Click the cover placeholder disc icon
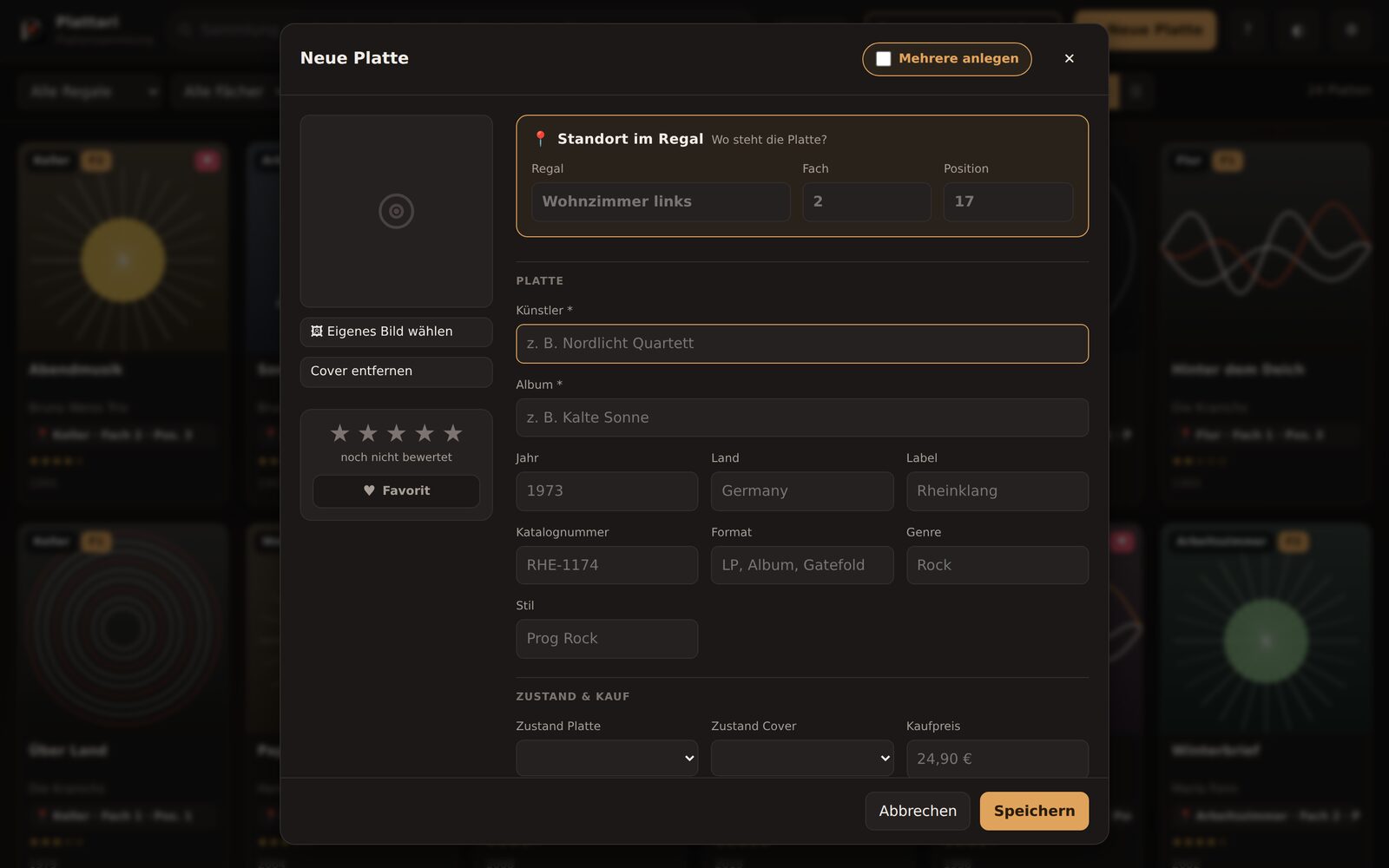 [x=396, y=211]
